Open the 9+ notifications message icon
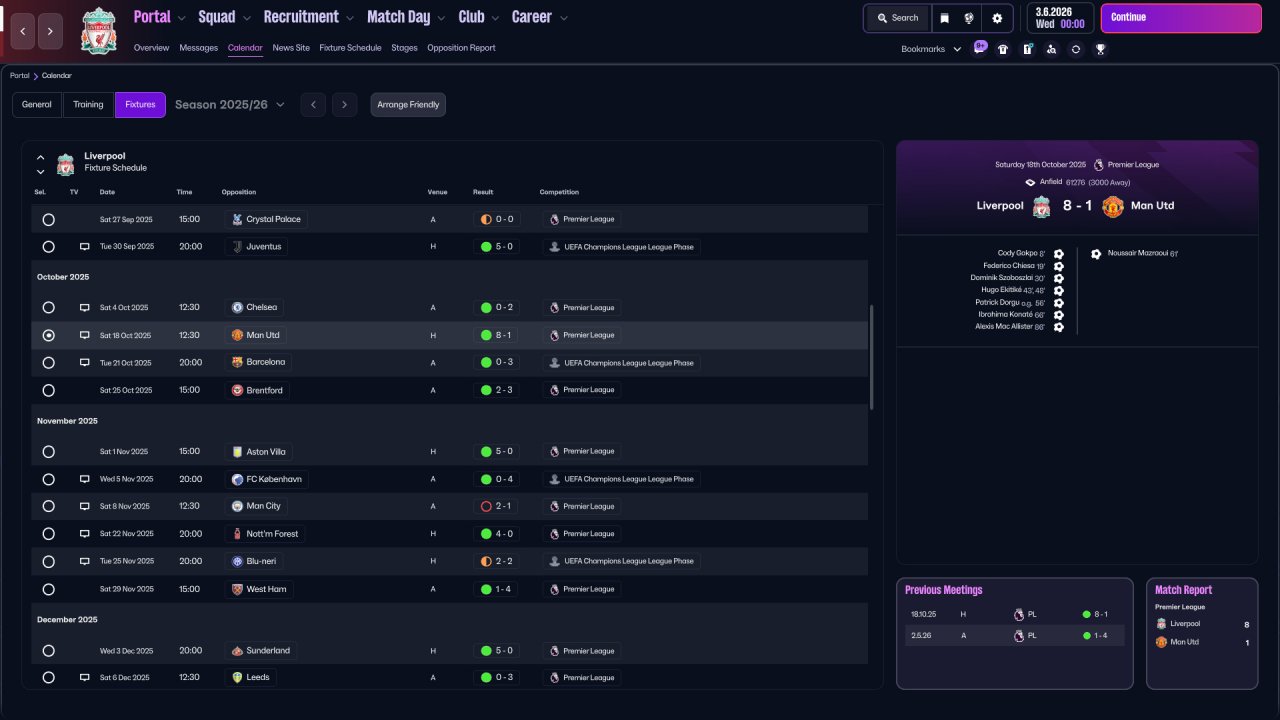The width and height of the screenshot is (1280, 720). pyautogui.click(x=980, y=48)
